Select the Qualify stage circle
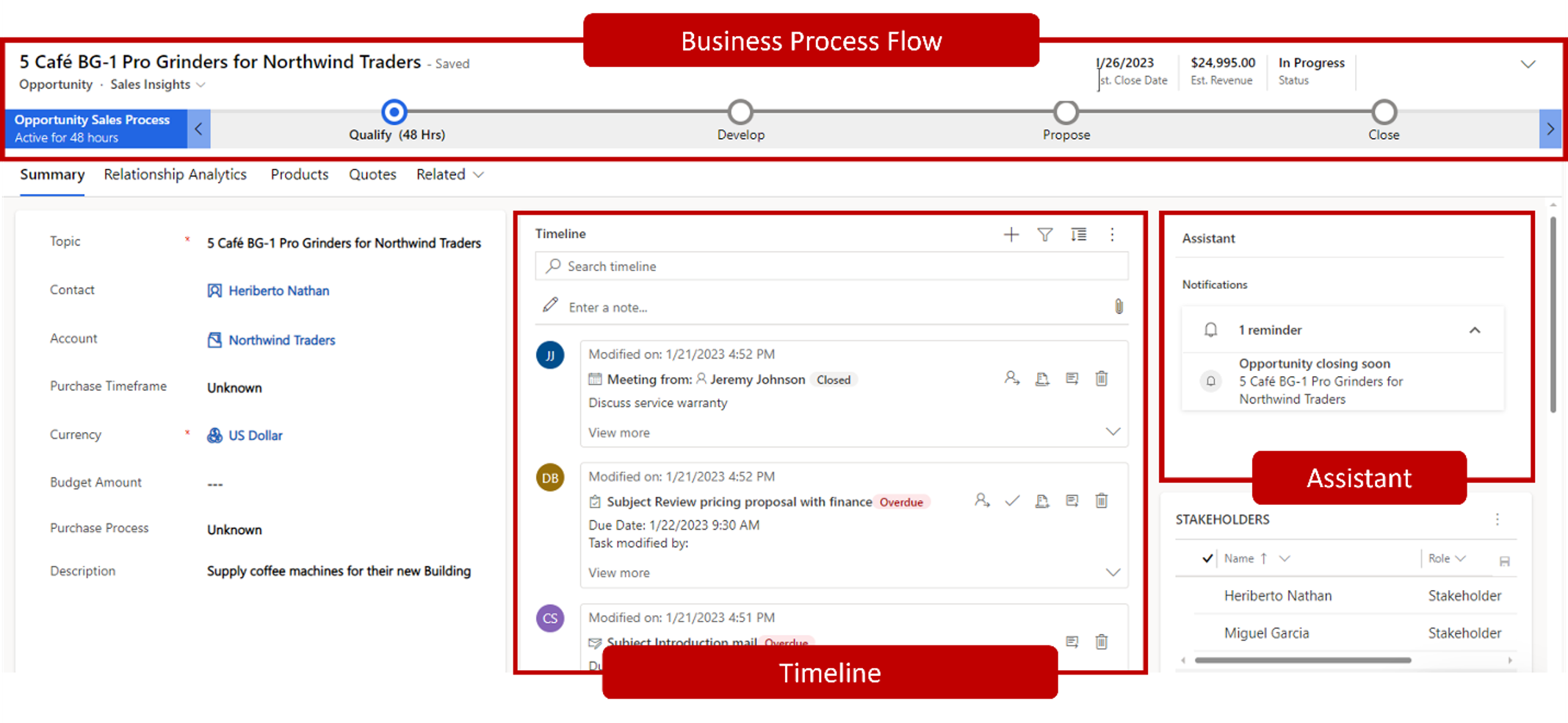Viewport: 1568px width, 723px height. 394,112
